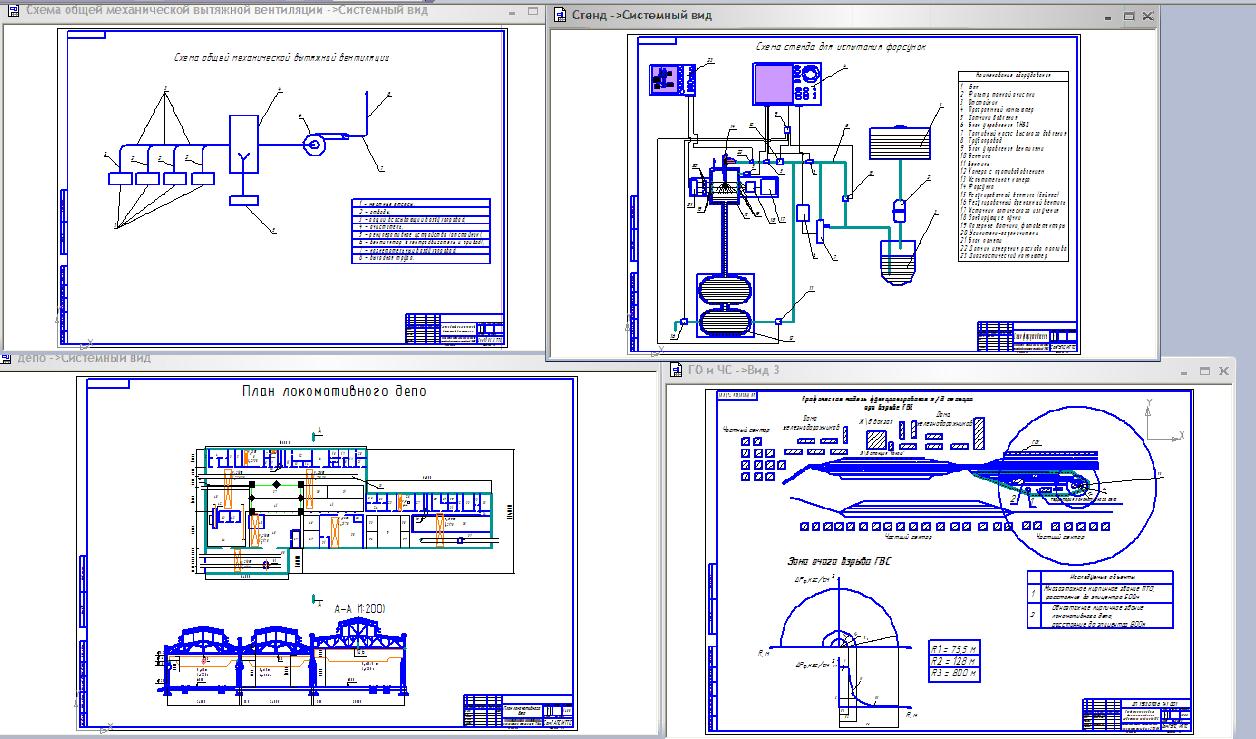Select the План локомотивного депо heading text
Image resolution: width=1256 pixels, height=739 pixels.
point(333,391)
